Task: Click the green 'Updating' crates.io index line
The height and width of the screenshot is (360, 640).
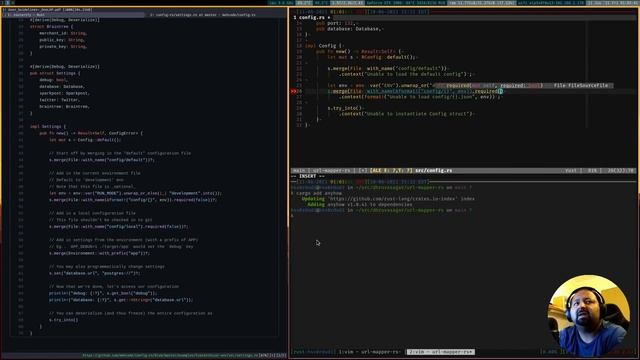Action: pyautogui.click(x=388, y=199)
